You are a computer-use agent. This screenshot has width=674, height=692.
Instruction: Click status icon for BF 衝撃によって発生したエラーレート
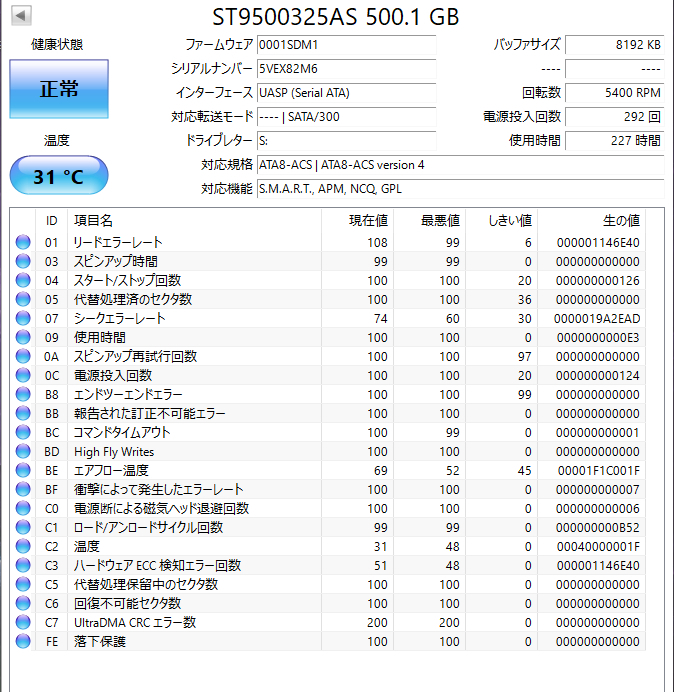coord(23,489)
